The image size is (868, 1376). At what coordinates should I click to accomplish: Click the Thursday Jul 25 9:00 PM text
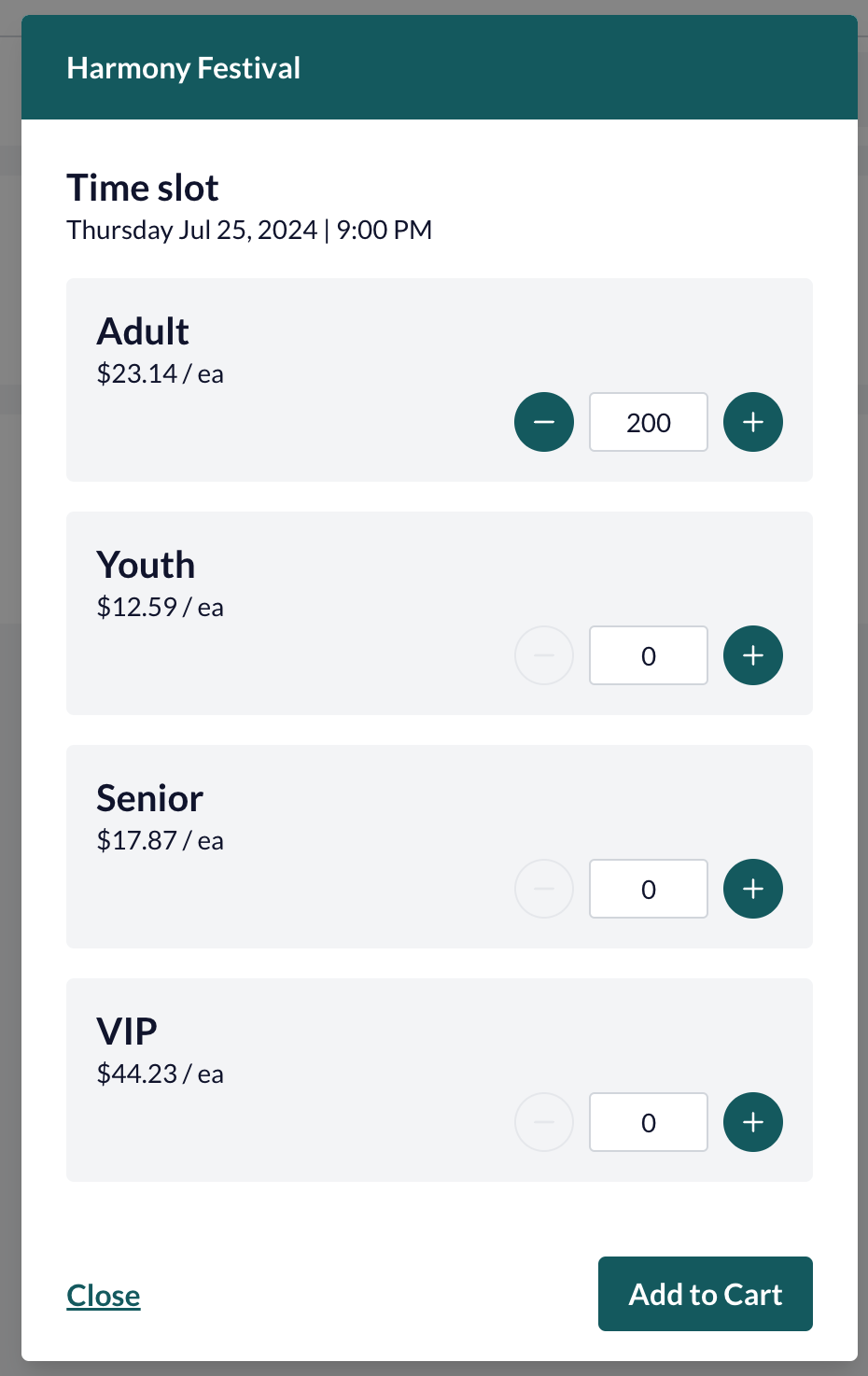[x=249, y=230]
